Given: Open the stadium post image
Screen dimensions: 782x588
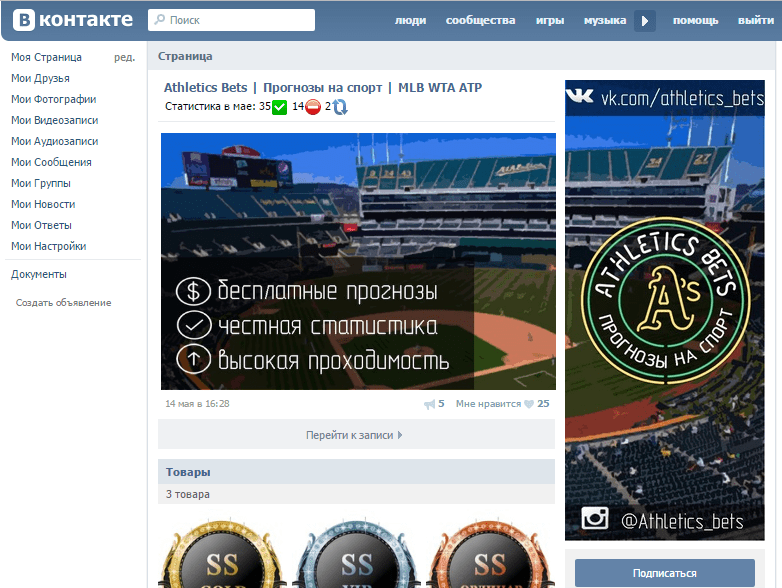Looking at the screenshot, I should pyautogui.click(x=358, y=261).
